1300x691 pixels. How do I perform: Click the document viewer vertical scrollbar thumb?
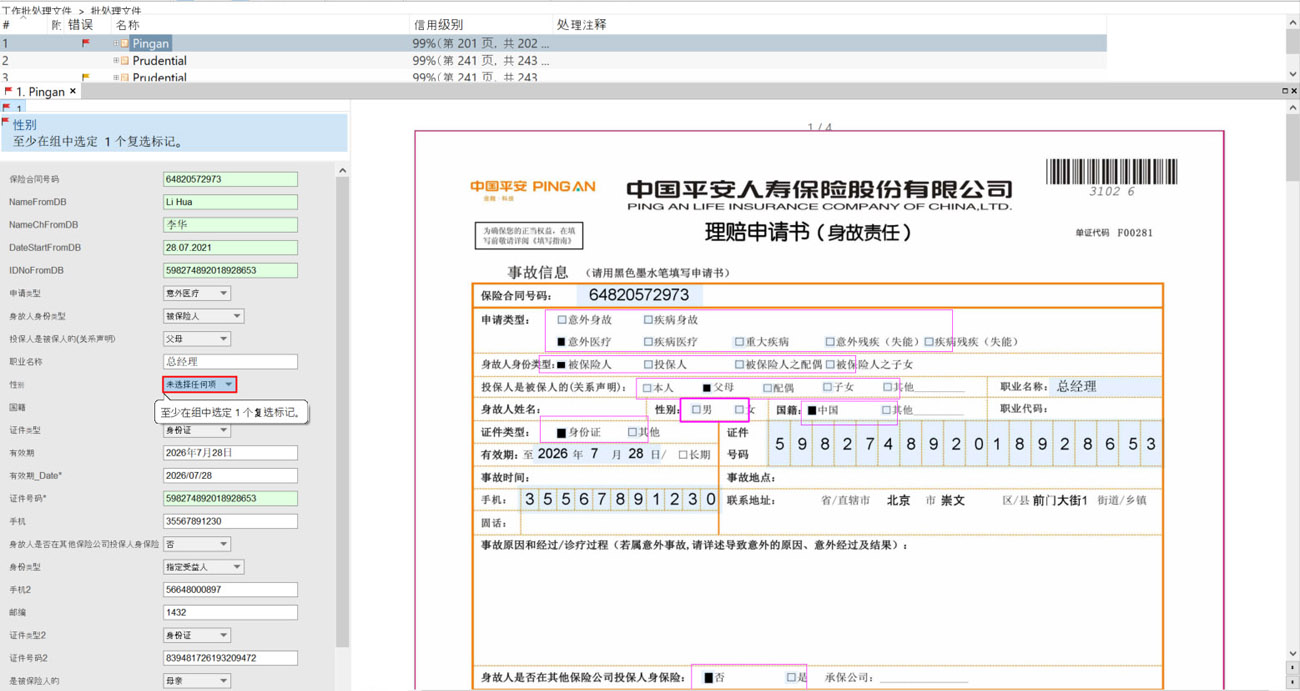[1292, 147]
